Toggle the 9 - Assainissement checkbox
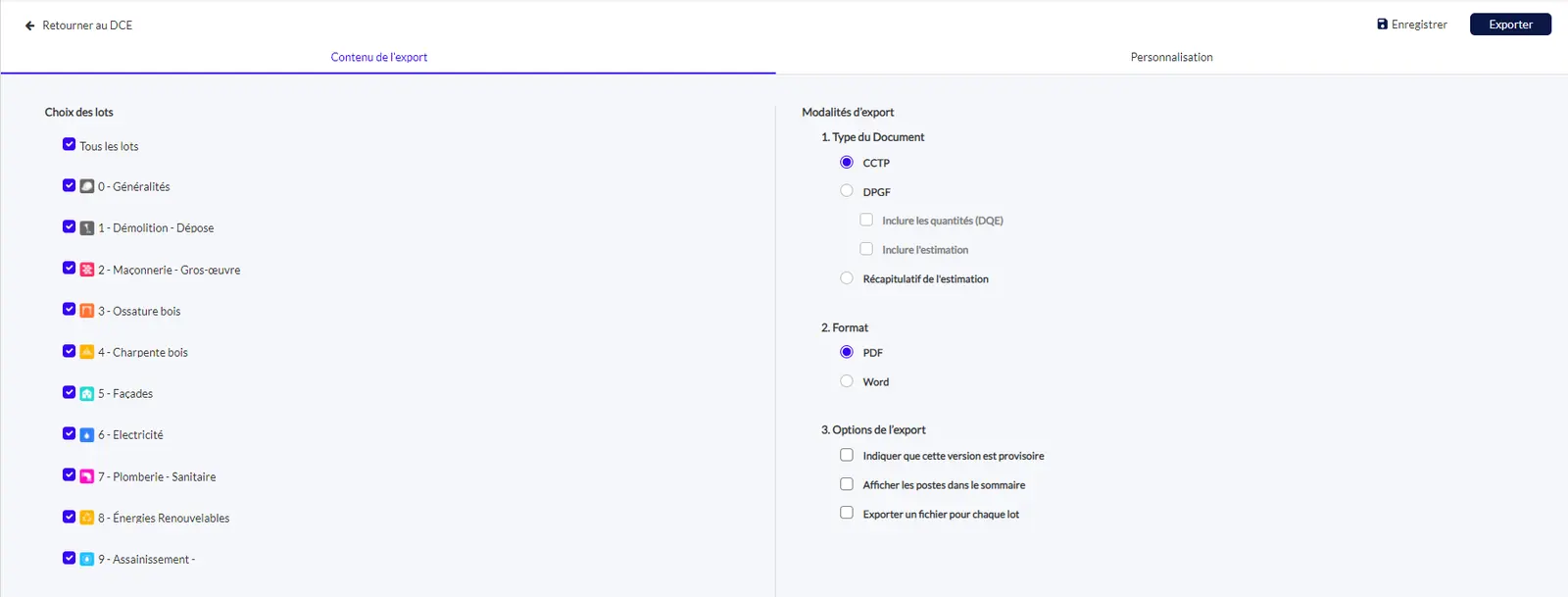The image size is (1568, 597). tap(69, 558)
